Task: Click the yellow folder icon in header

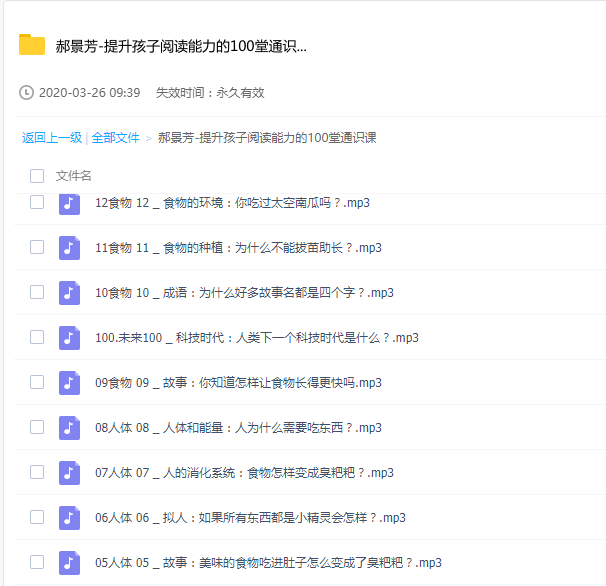Action: tap(32, 45)
